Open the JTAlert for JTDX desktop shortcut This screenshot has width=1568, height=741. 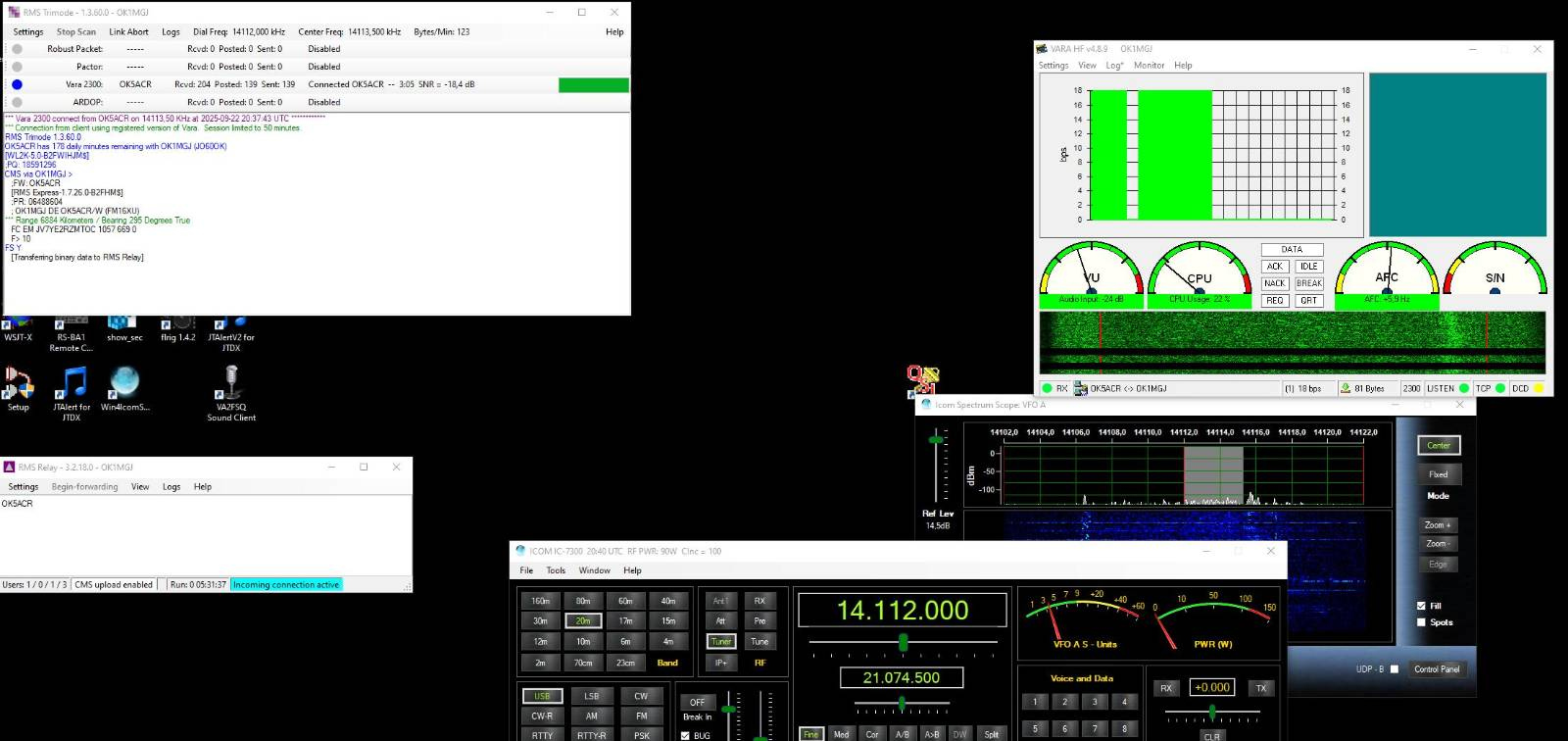(x=72, y=382)
